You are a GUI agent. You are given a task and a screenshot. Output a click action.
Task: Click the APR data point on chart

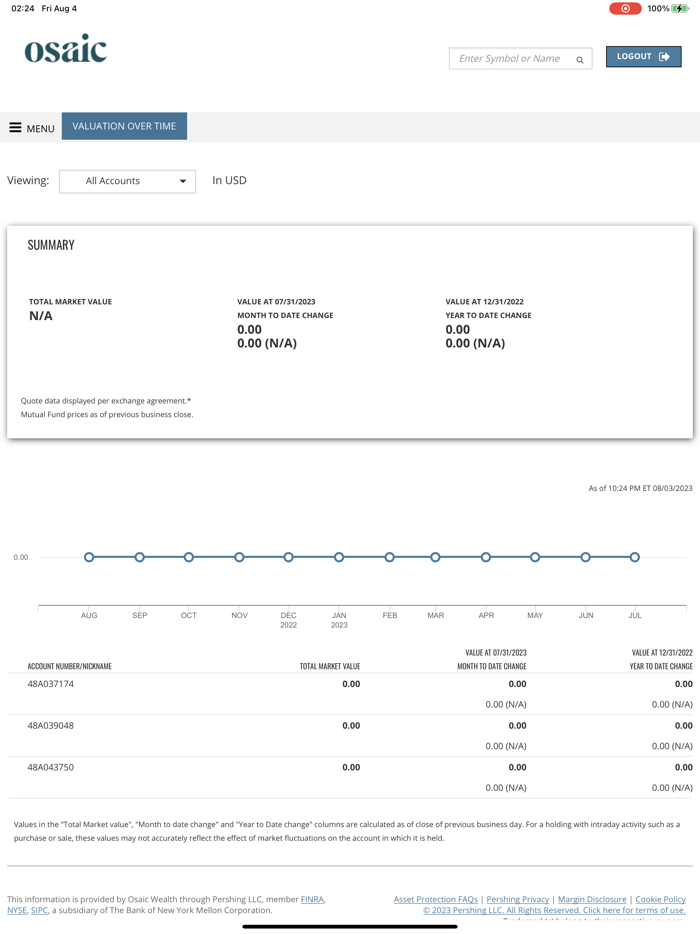[486, 558]
